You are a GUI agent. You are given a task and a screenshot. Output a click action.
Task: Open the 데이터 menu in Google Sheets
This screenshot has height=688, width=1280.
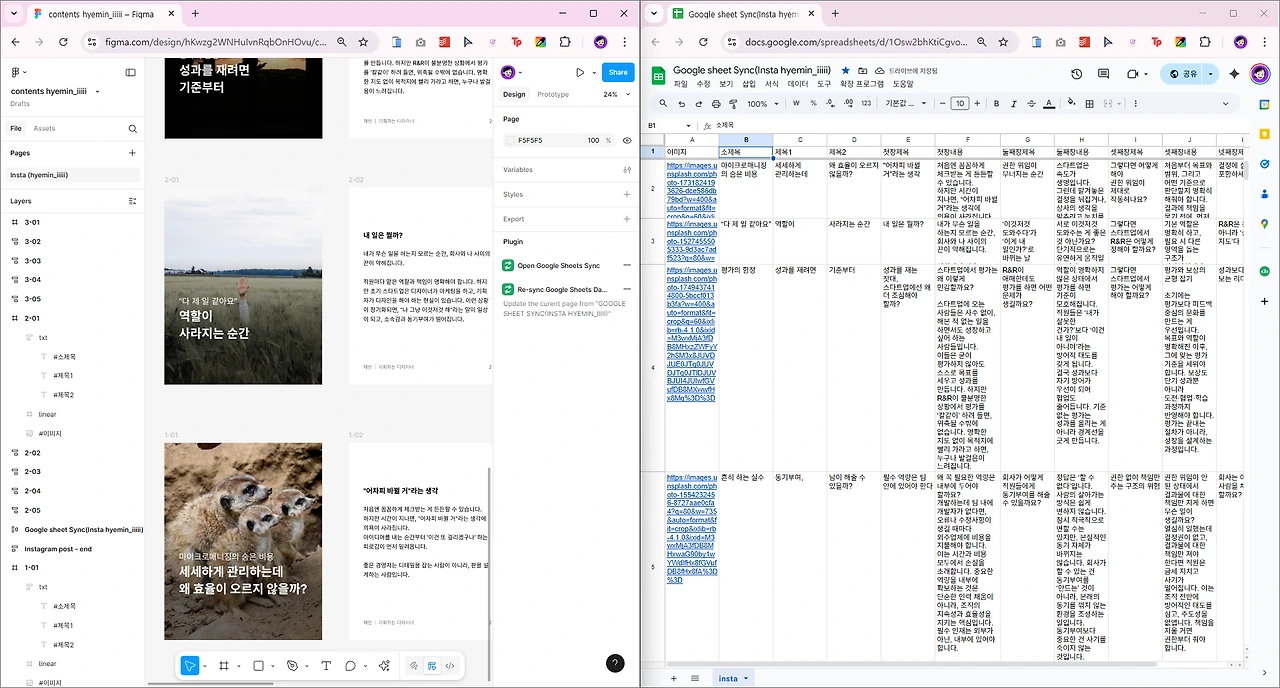pos(798,85)
